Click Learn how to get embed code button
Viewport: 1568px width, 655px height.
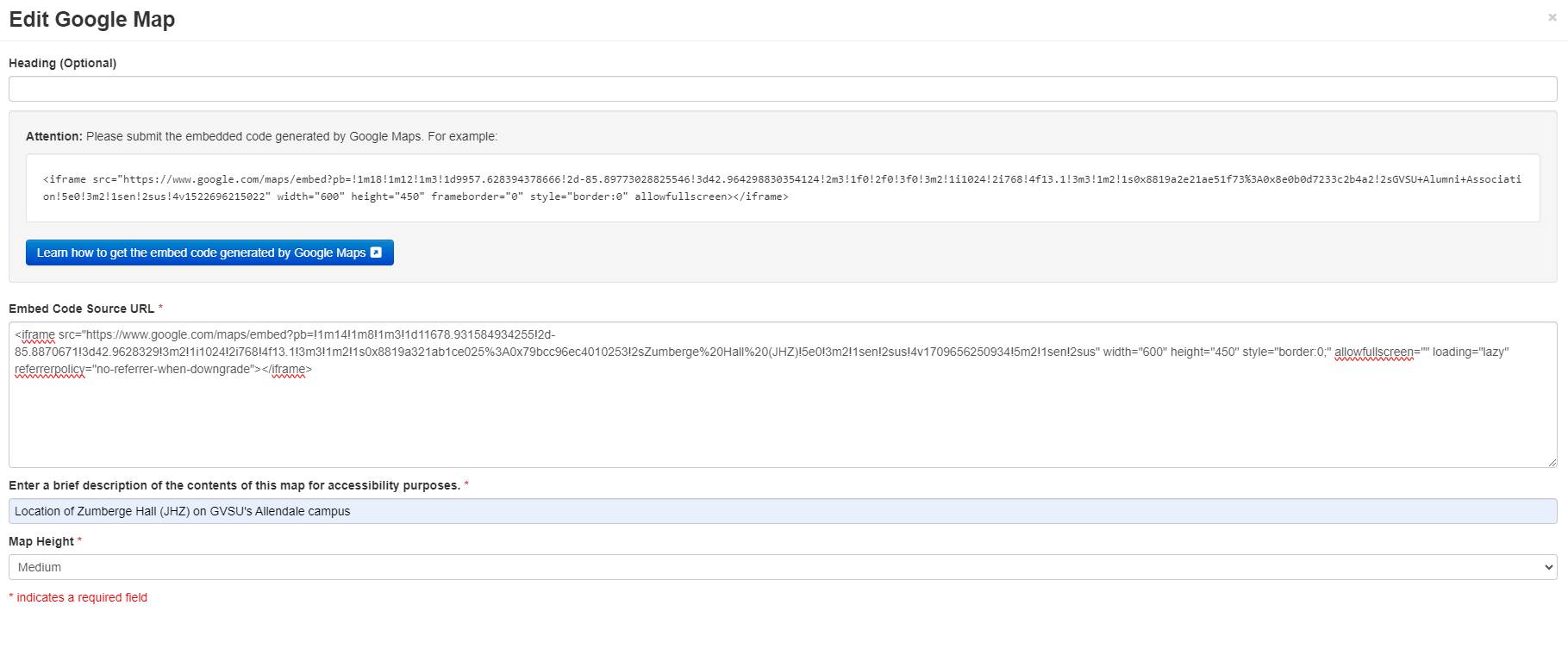(200, 253)
